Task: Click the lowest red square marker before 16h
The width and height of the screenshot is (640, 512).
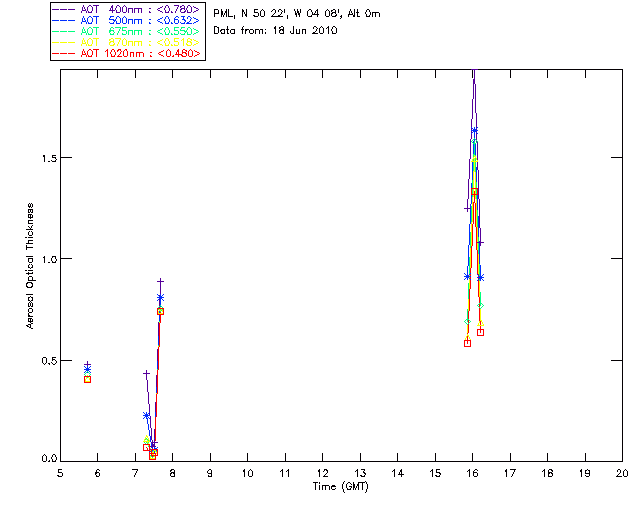Action: tap(467, 343)
